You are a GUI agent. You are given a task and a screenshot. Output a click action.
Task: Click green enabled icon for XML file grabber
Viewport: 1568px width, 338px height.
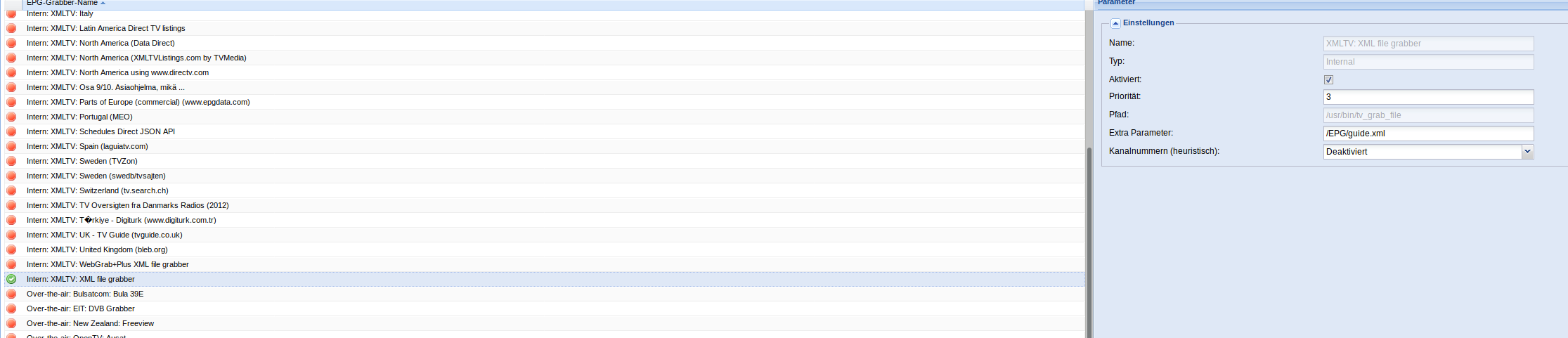coord(11,279)
